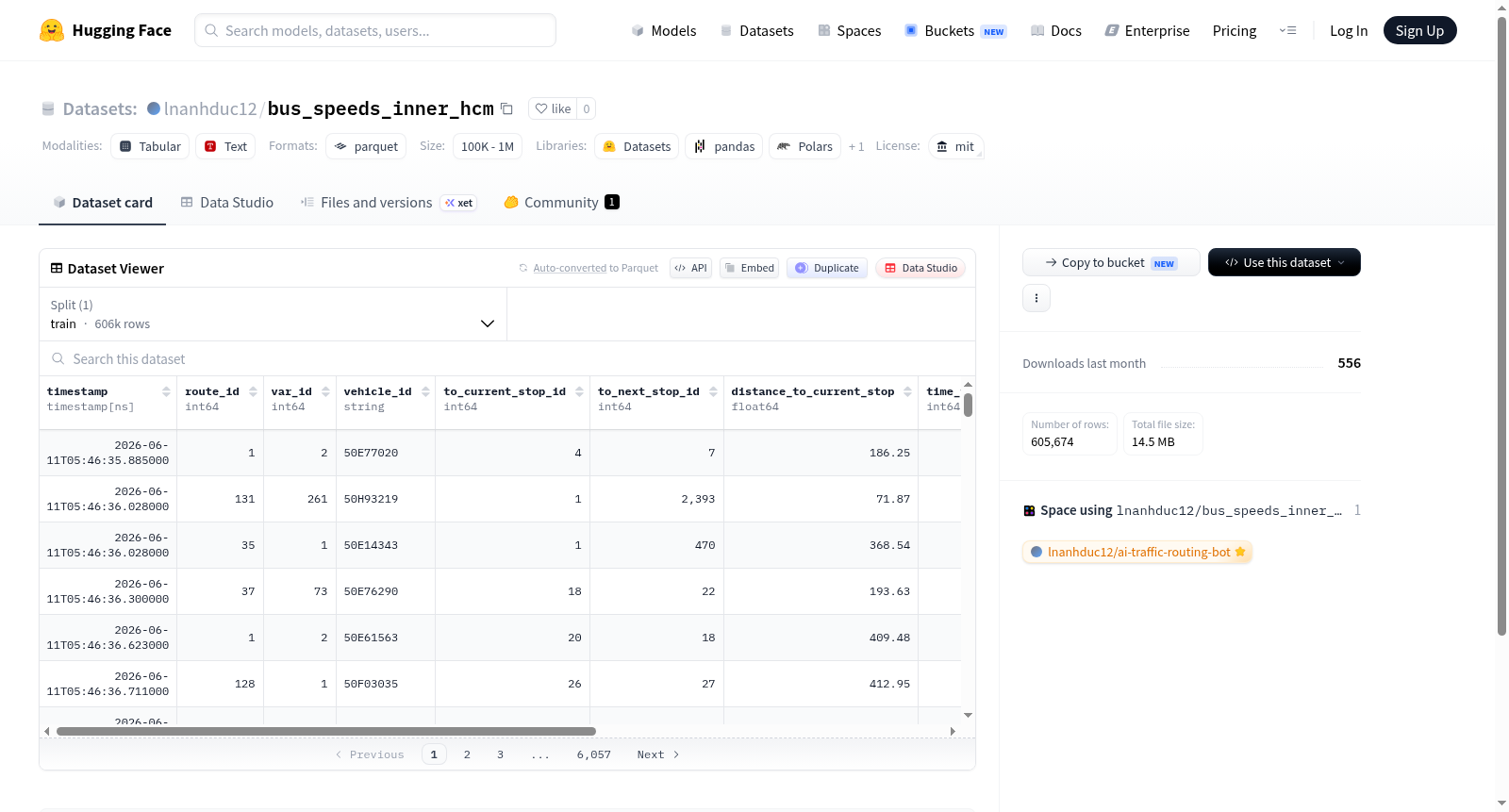1509x812 pixels.
Task: Click the dataset stack icon beside Datasets
Action: [x=48, y=109]
